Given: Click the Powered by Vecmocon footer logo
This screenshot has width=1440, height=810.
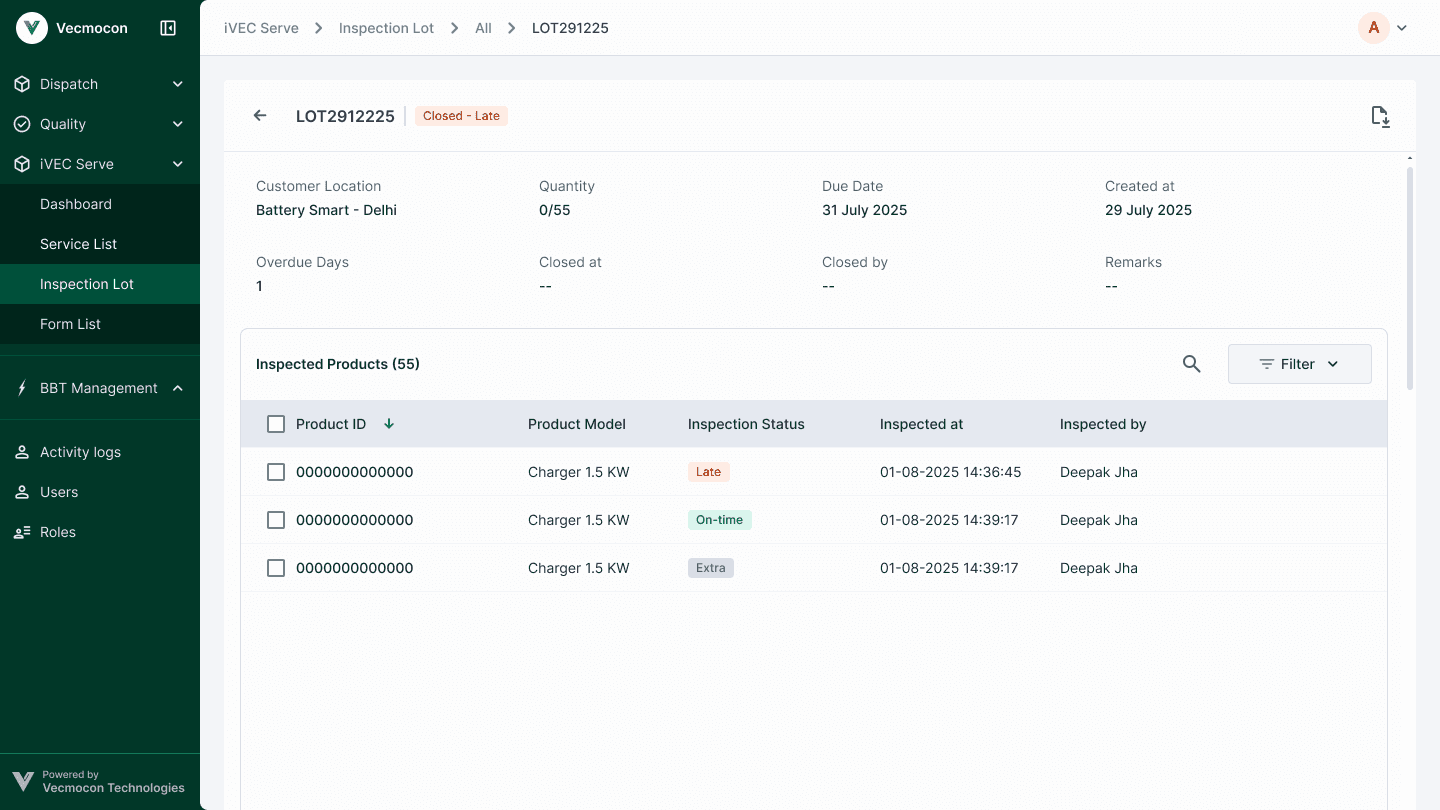Looking at the screenshot, I should pos(23,781).
